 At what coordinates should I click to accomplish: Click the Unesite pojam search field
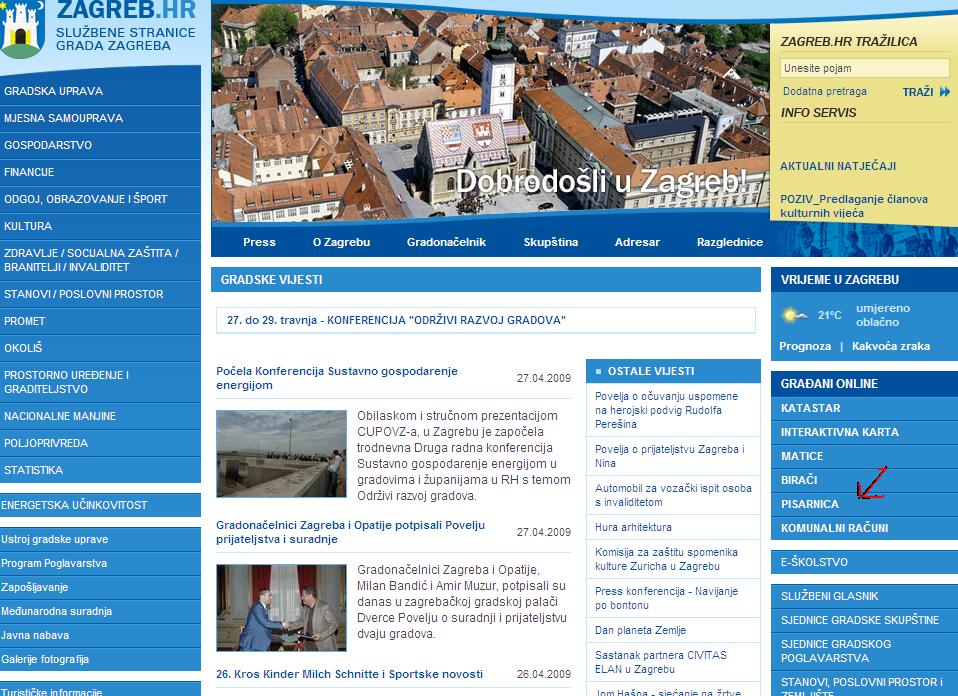(x=862, y=68)
